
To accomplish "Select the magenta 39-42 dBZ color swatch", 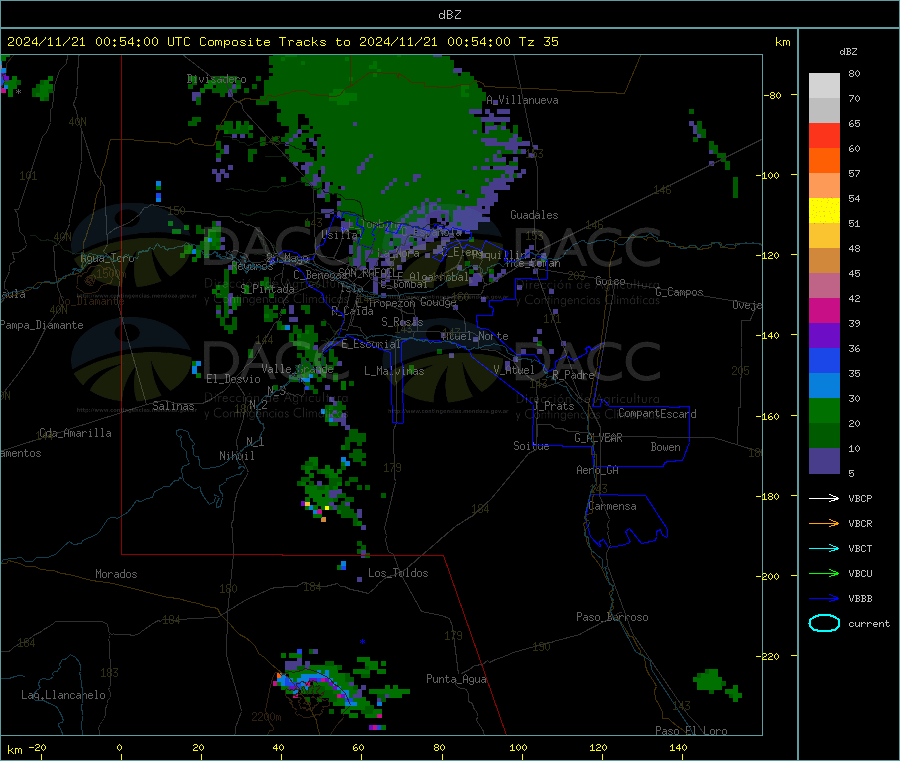I will pos(824,310).
